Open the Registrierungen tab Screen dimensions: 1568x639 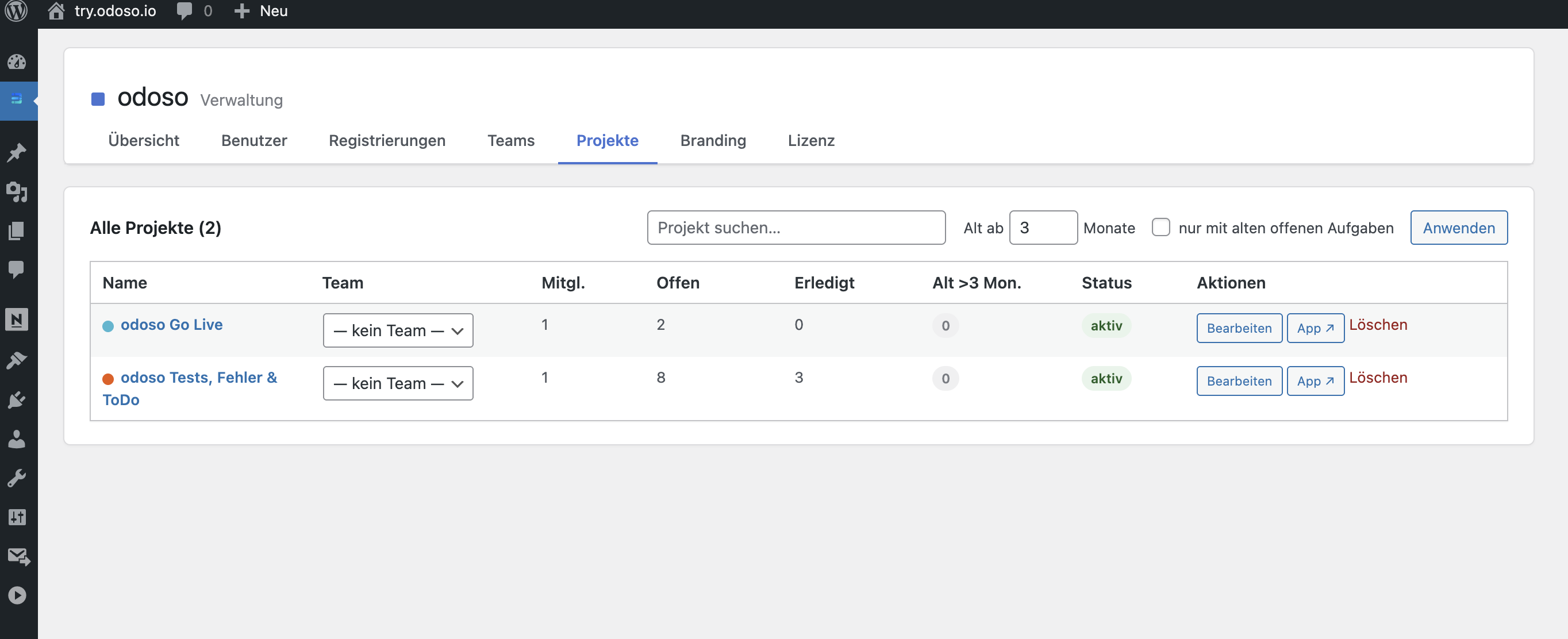coord(387,141)
